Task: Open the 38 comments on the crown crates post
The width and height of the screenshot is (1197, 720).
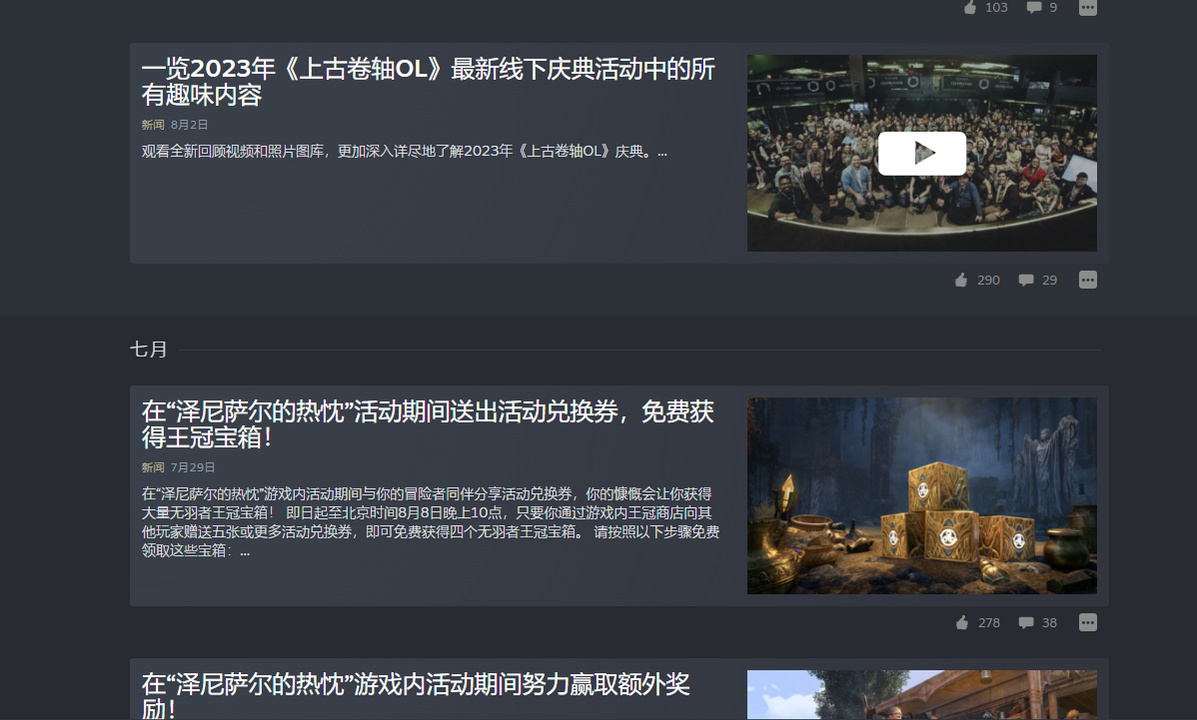Action: click(x=1038, y=623)
